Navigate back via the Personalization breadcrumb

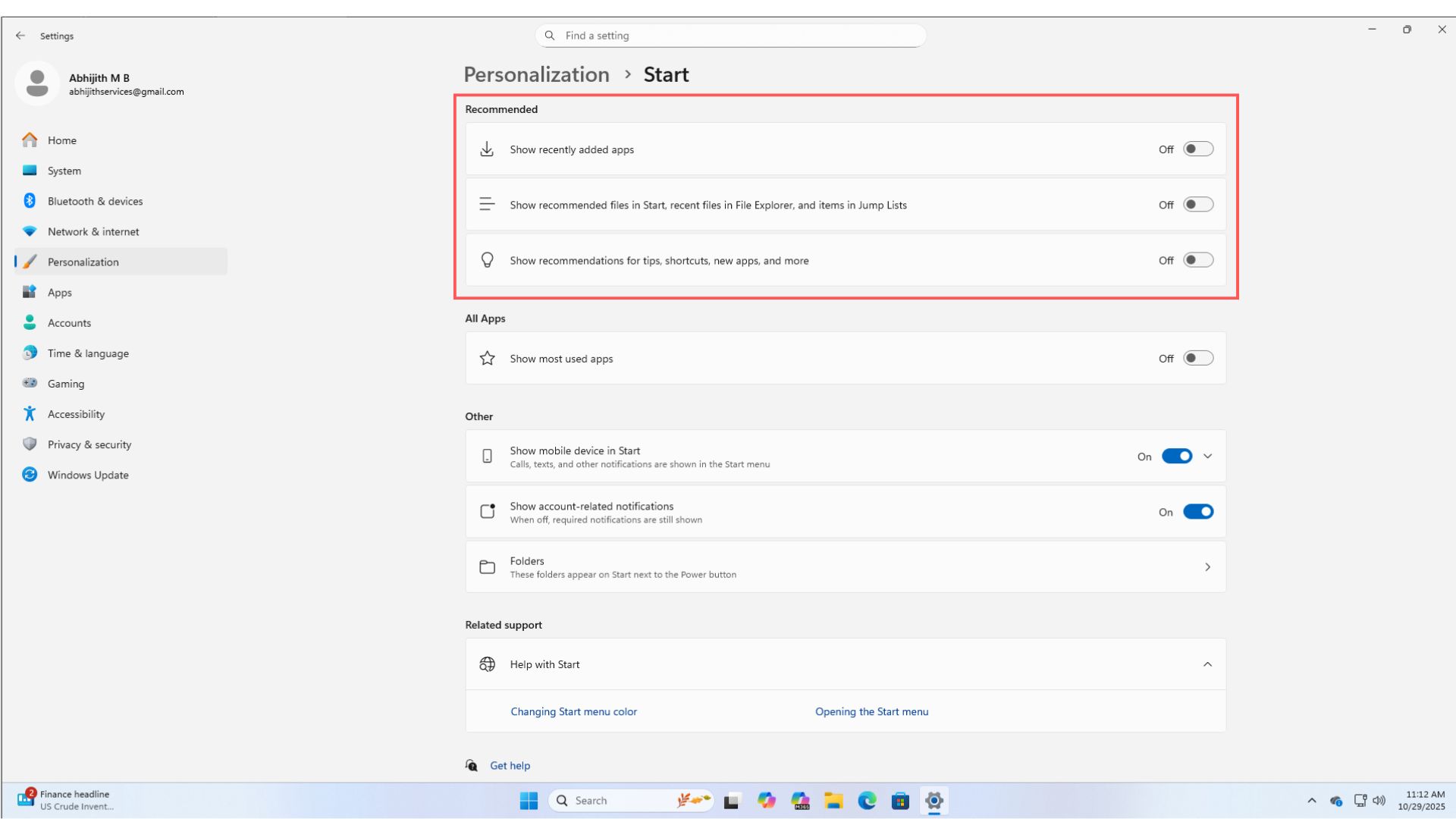(x=537, y=74)
